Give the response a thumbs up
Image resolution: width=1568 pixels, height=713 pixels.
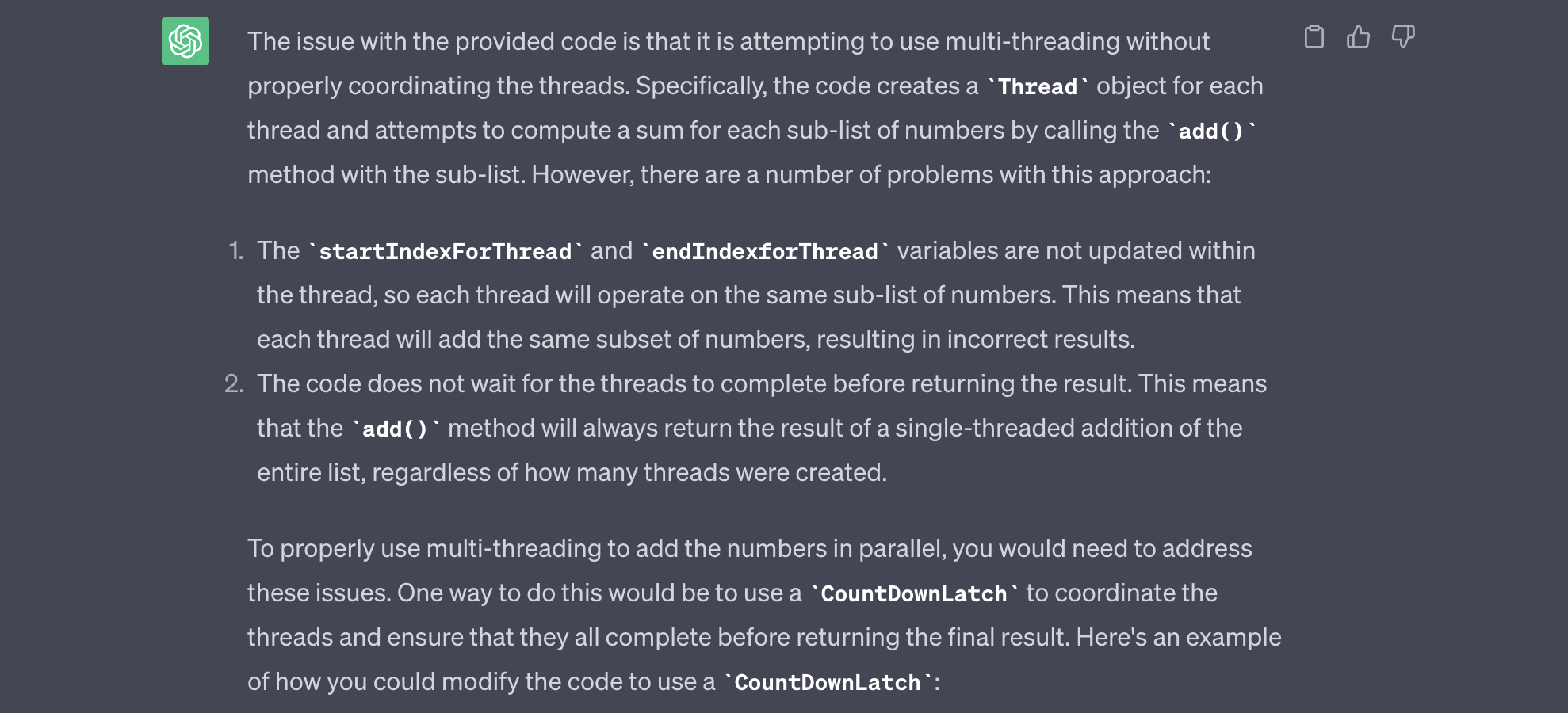[x=1358, y=37]
